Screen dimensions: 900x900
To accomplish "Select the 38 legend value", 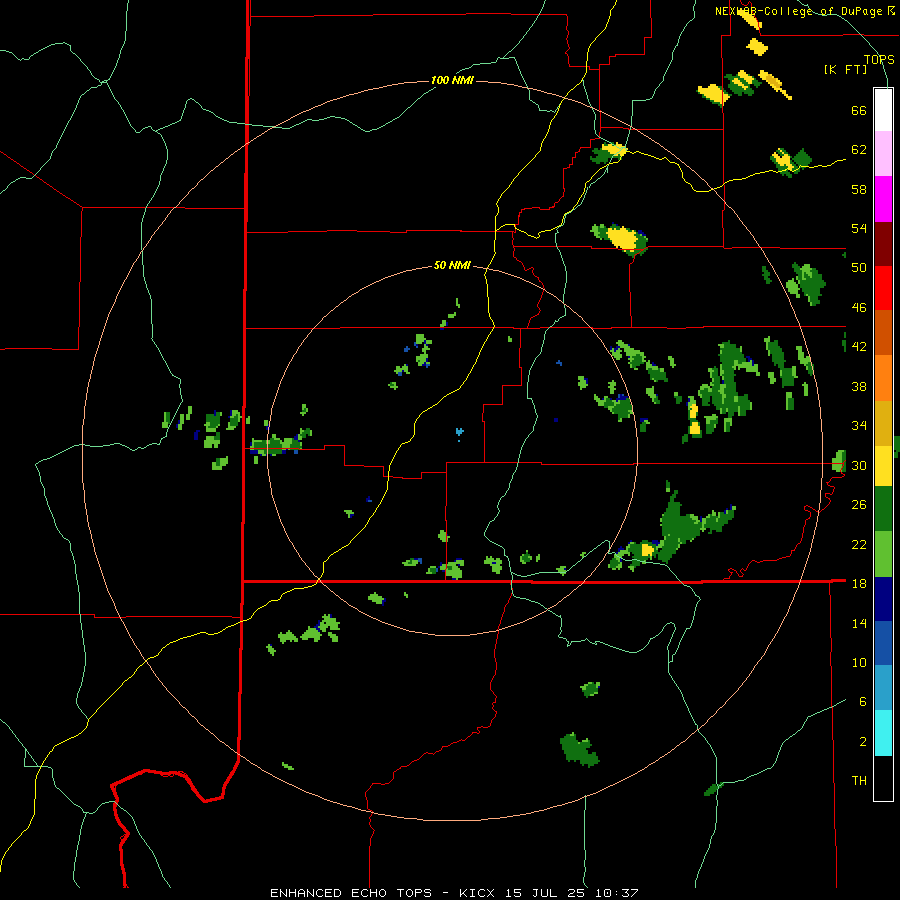I will [x=859, y=386].
